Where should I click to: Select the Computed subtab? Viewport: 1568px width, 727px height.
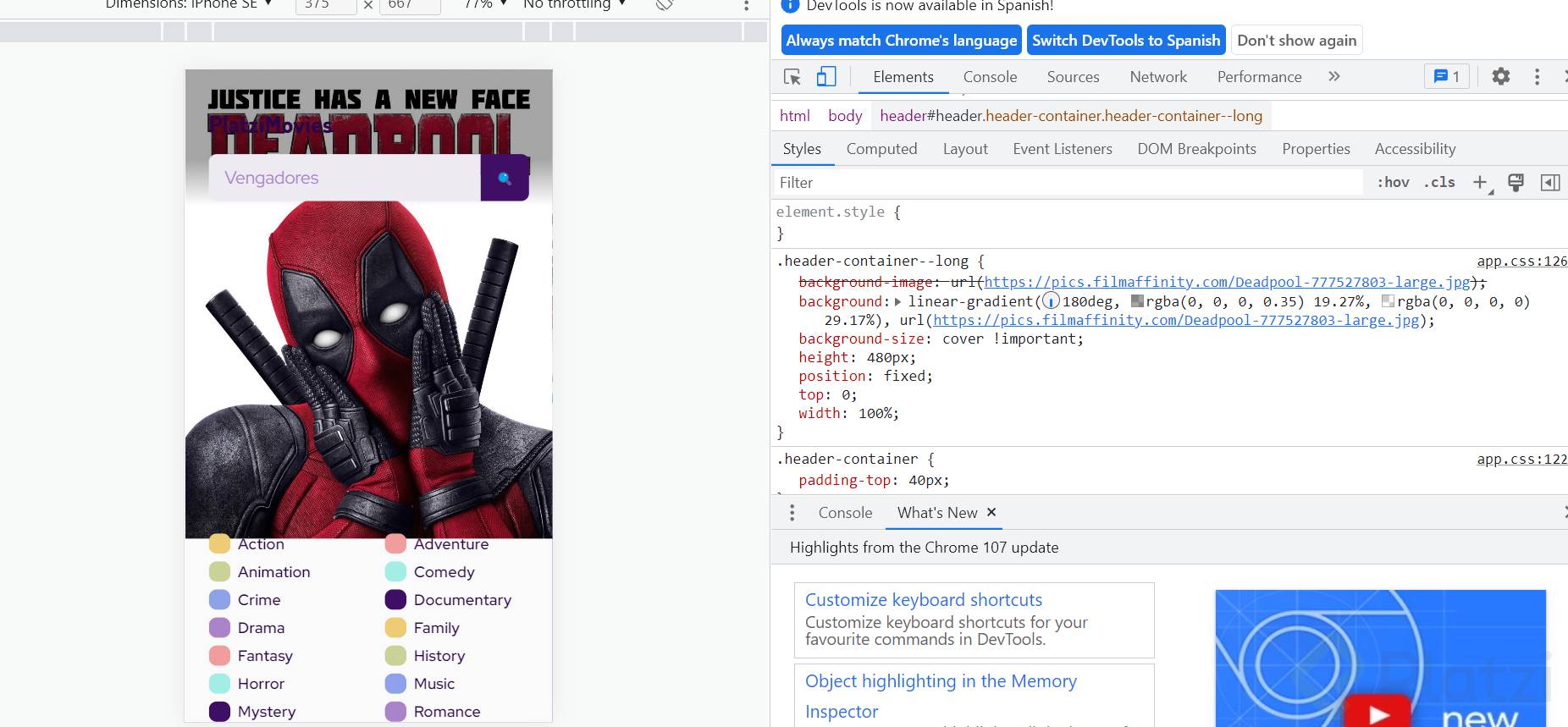pos(881,149)
